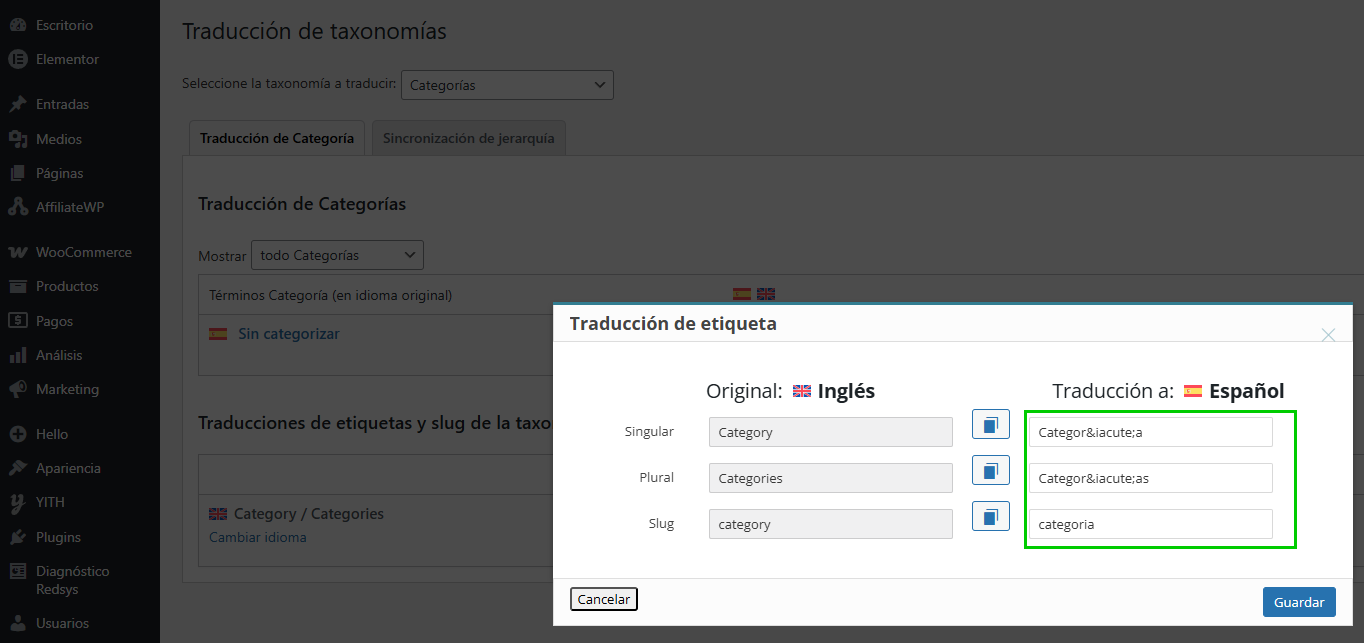Open the Mostrar todo Categorías dropdown
The height and width of the screenshot is (643, 1364).
click(337, 255)
